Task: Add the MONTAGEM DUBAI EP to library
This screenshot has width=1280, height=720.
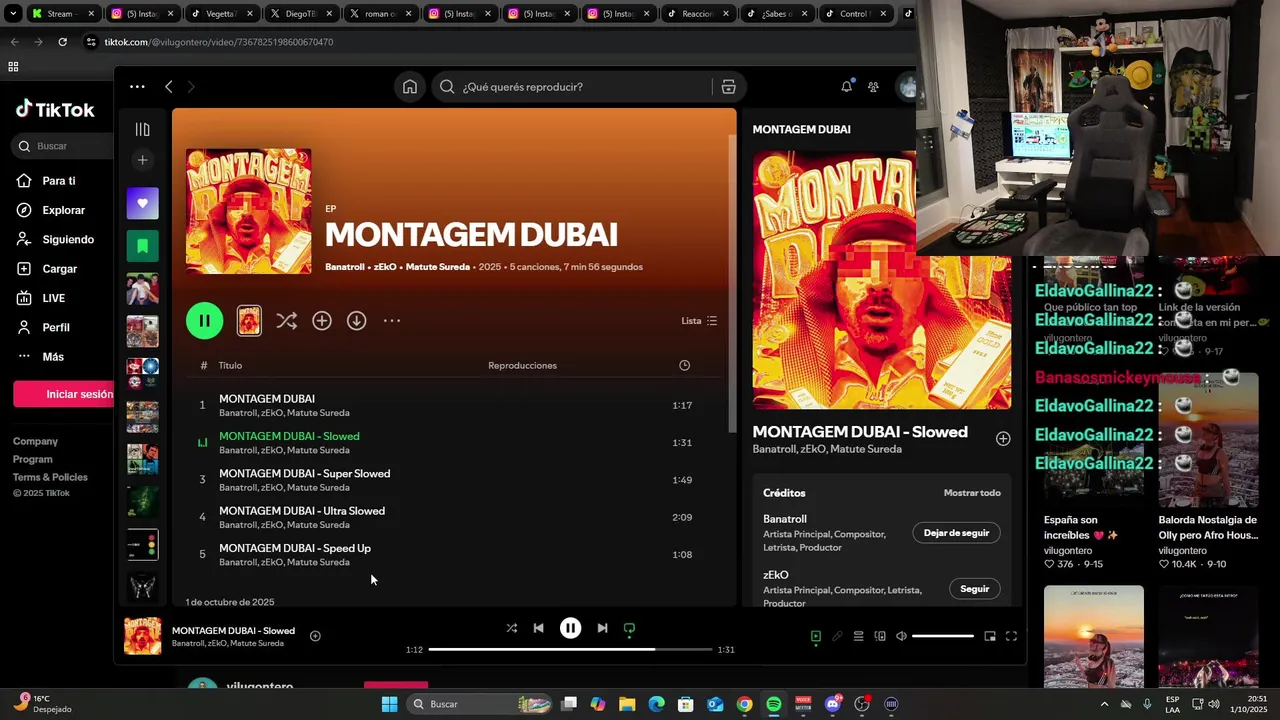Action: click(x=322, y=321)
